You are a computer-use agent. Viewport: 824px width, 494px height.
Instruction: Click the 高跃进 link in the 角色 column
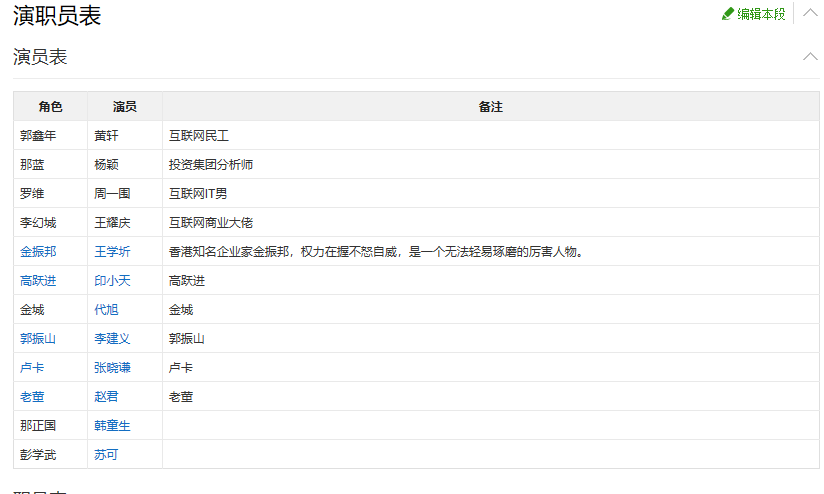click(x=38, y=281)
